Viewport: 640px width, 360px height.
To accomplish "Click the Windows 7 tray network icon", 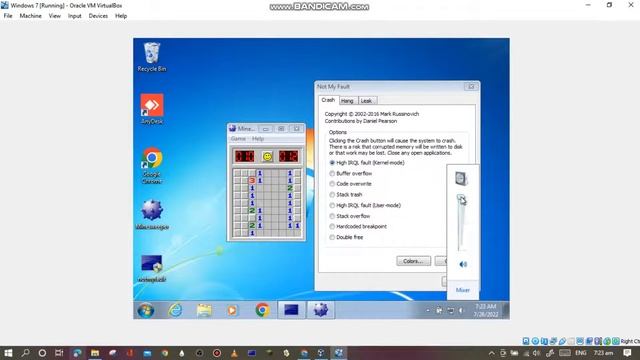I will pos(450,311).
